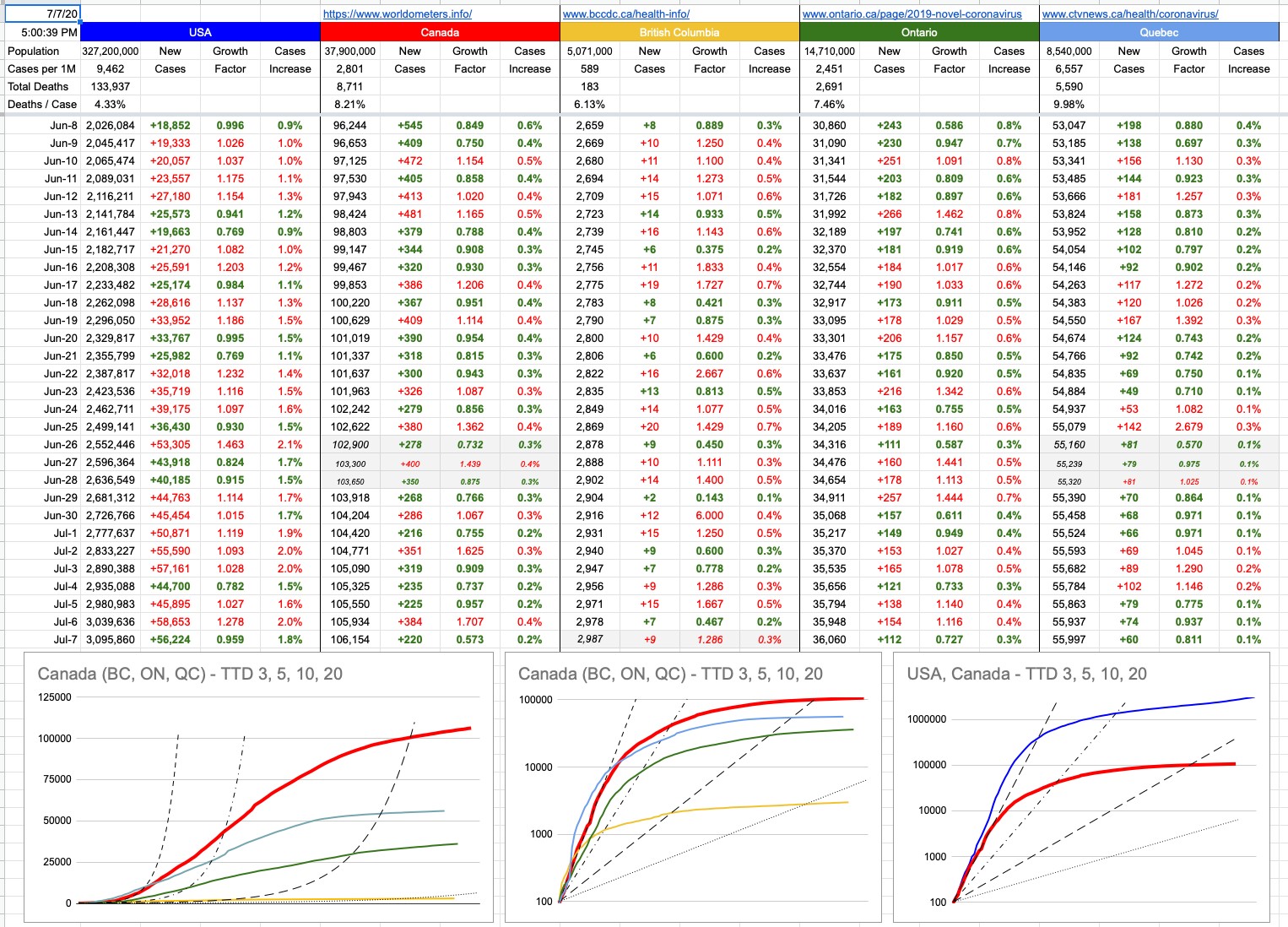Select Canada deaths per case 8.21%
Screen dimensions: 1288x927
coord(350,104)
